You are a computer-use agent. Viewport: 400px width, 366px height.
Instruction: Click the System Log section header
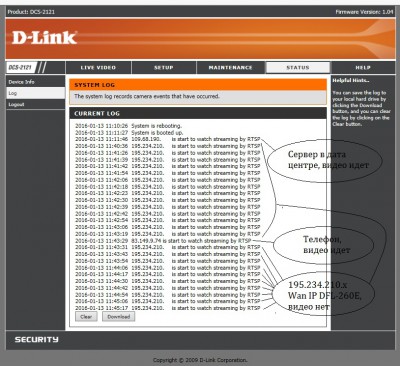pos(198,85)
